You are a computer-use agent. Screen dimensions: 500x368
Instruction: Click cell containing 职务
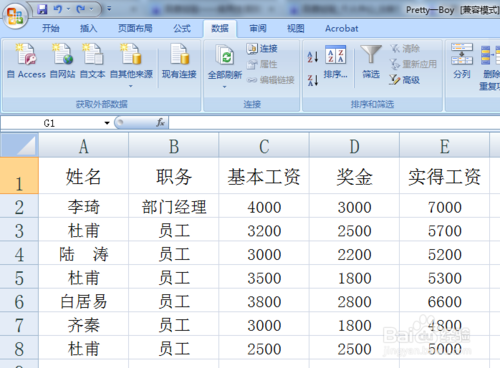point(174,176)
